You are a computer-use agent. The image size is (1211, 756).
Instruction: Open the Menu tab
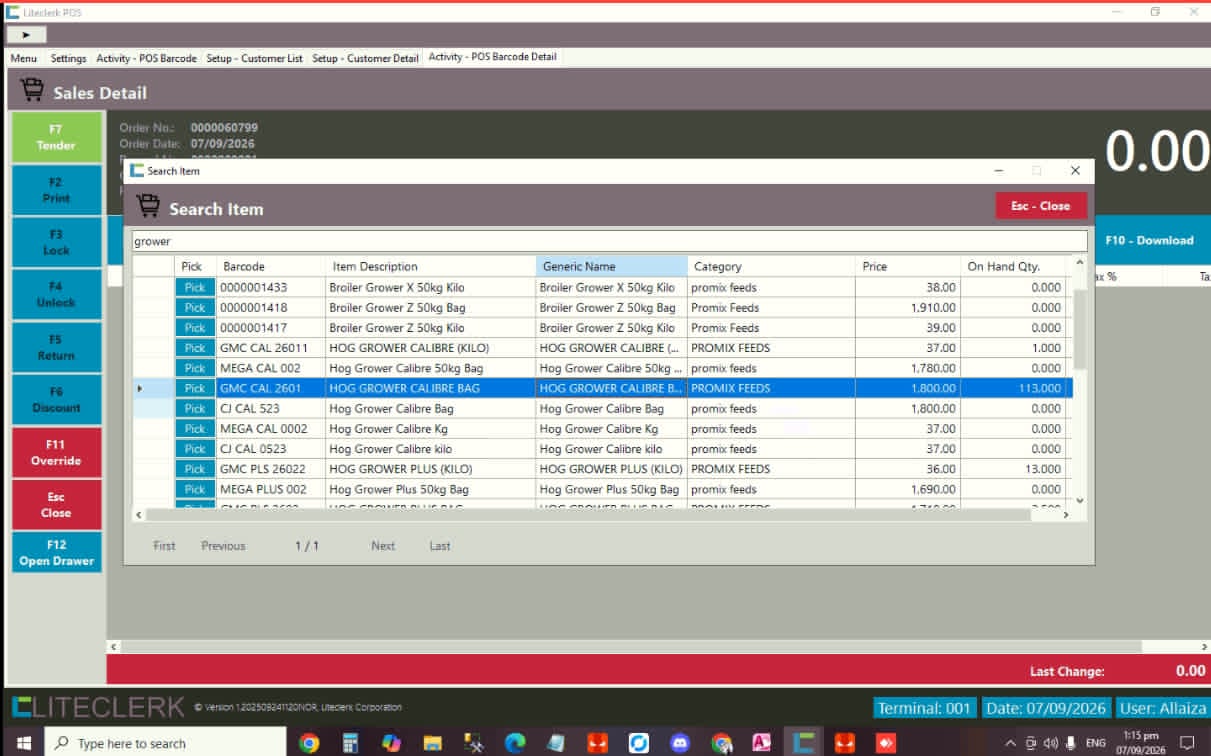click(24, 58)
